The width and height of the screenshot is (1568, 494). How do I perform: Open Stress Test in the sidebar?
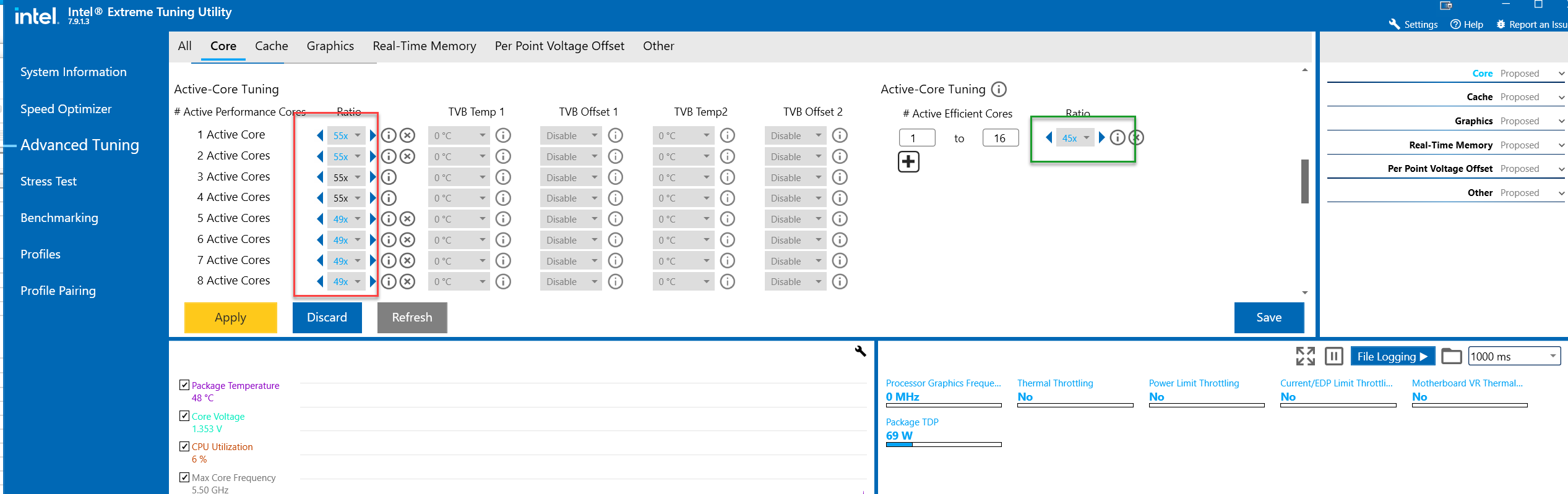(x=48, y=181)
